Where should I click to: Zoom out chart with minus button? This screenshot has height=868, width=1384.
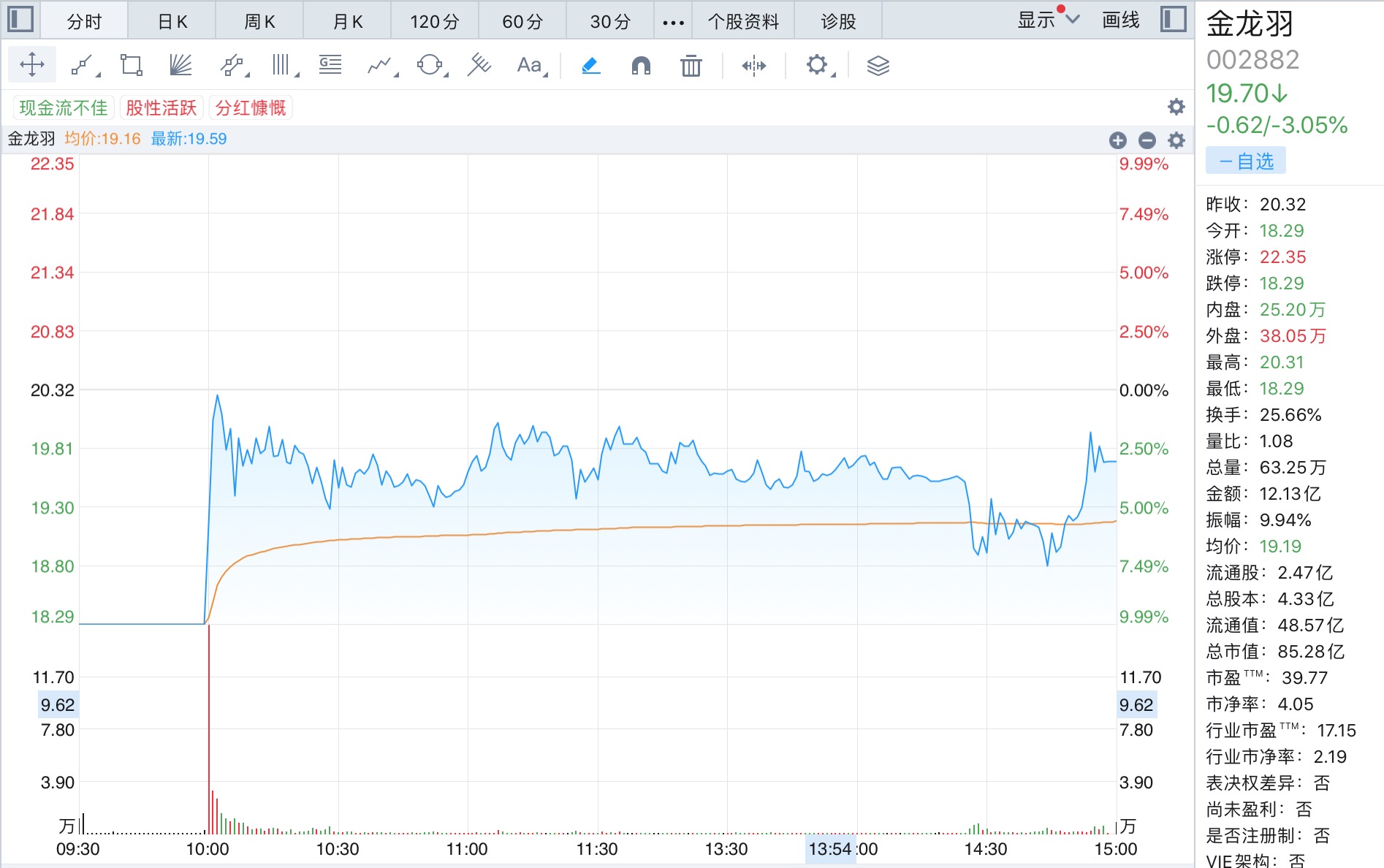click(1147, 140)
